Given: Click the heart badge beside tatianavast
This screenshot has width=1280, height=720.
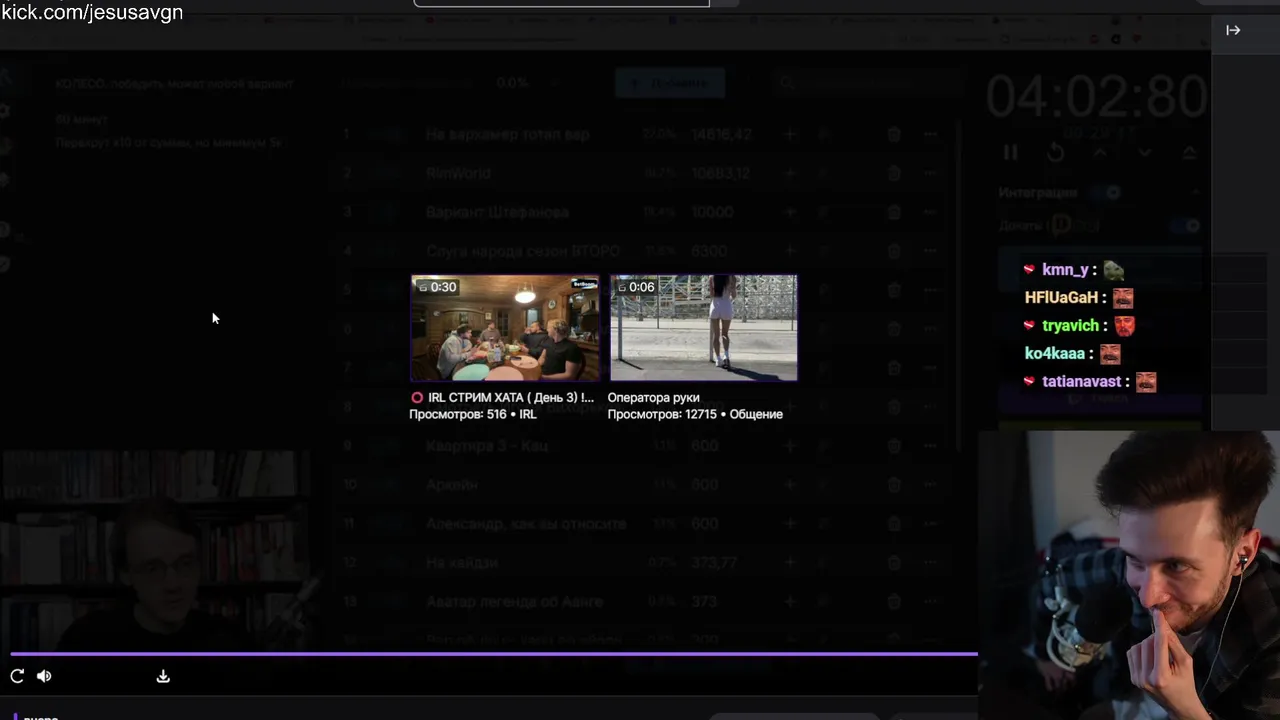Looking at the screenshot, I should point(1029,381).
